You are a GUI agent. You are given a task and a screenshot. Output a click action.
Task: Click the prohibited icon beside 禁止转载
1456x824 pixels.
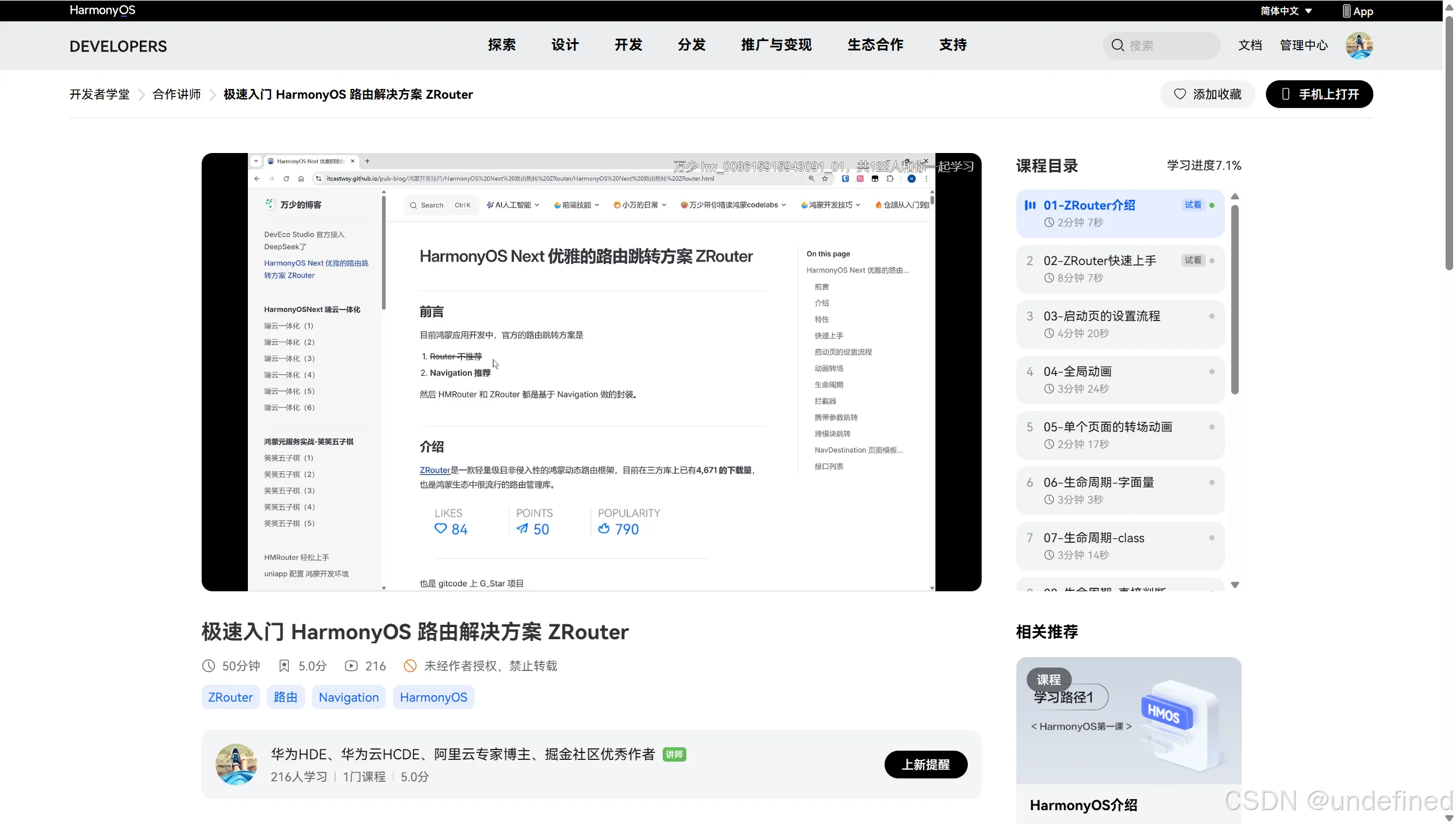coord(410,666)
